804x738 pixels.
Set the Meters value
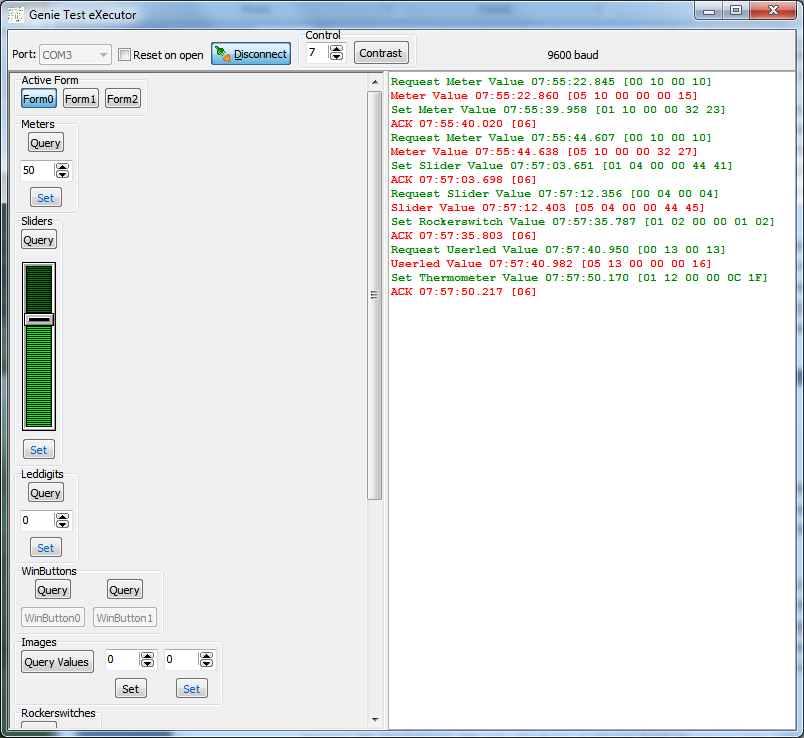46,198
